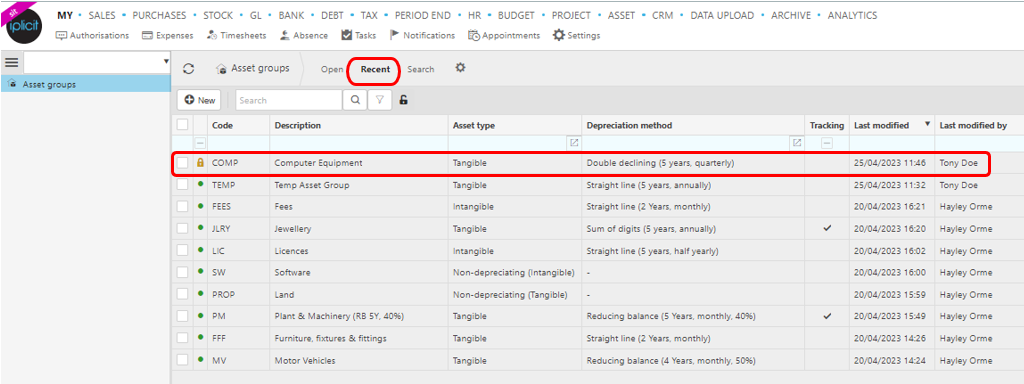
Task: Click the gear icon next to Search tab
Action: point(460,67)
